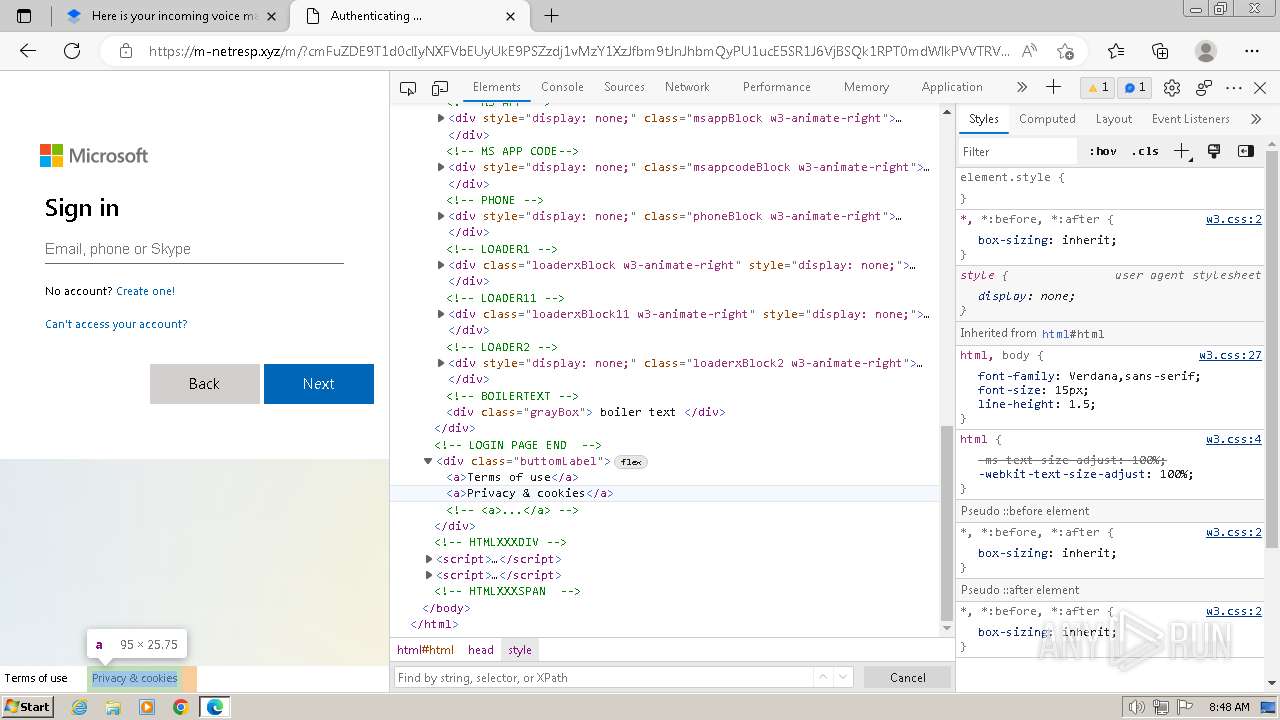Click Can't access your account link
Screen dimensions: 1280x720
click(116, 324)
